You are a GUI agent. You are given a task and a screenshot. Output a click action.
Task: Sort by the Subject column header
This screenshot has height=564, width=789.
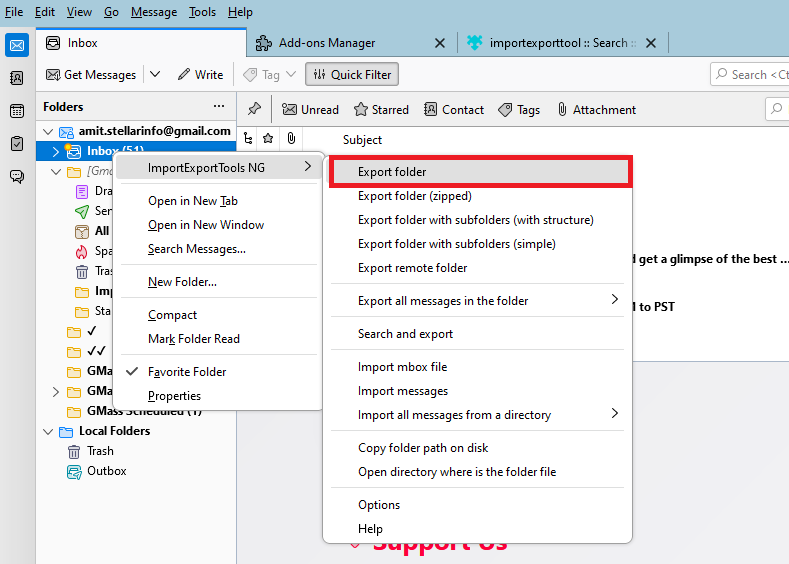(362, 140)
